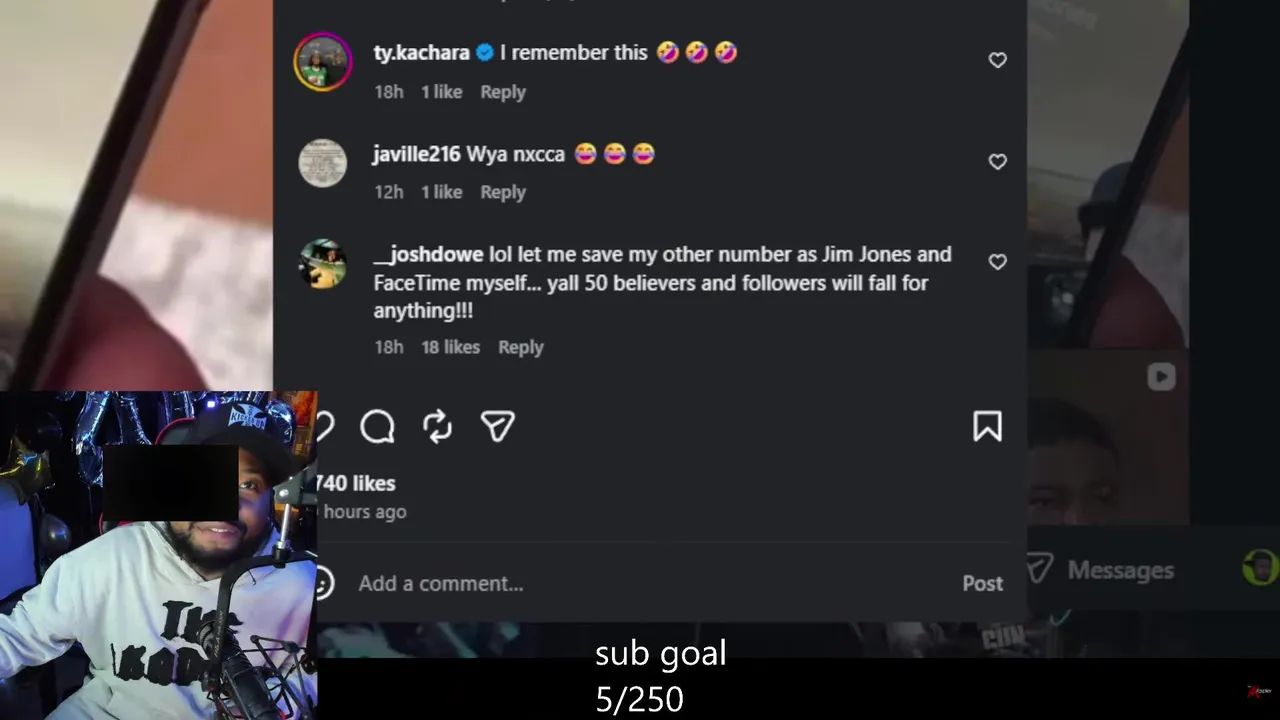Image resolution: width=1280 pixels, height=720 pixels.
Task: Click the repost arrows icon
Action: pos(438,427)
